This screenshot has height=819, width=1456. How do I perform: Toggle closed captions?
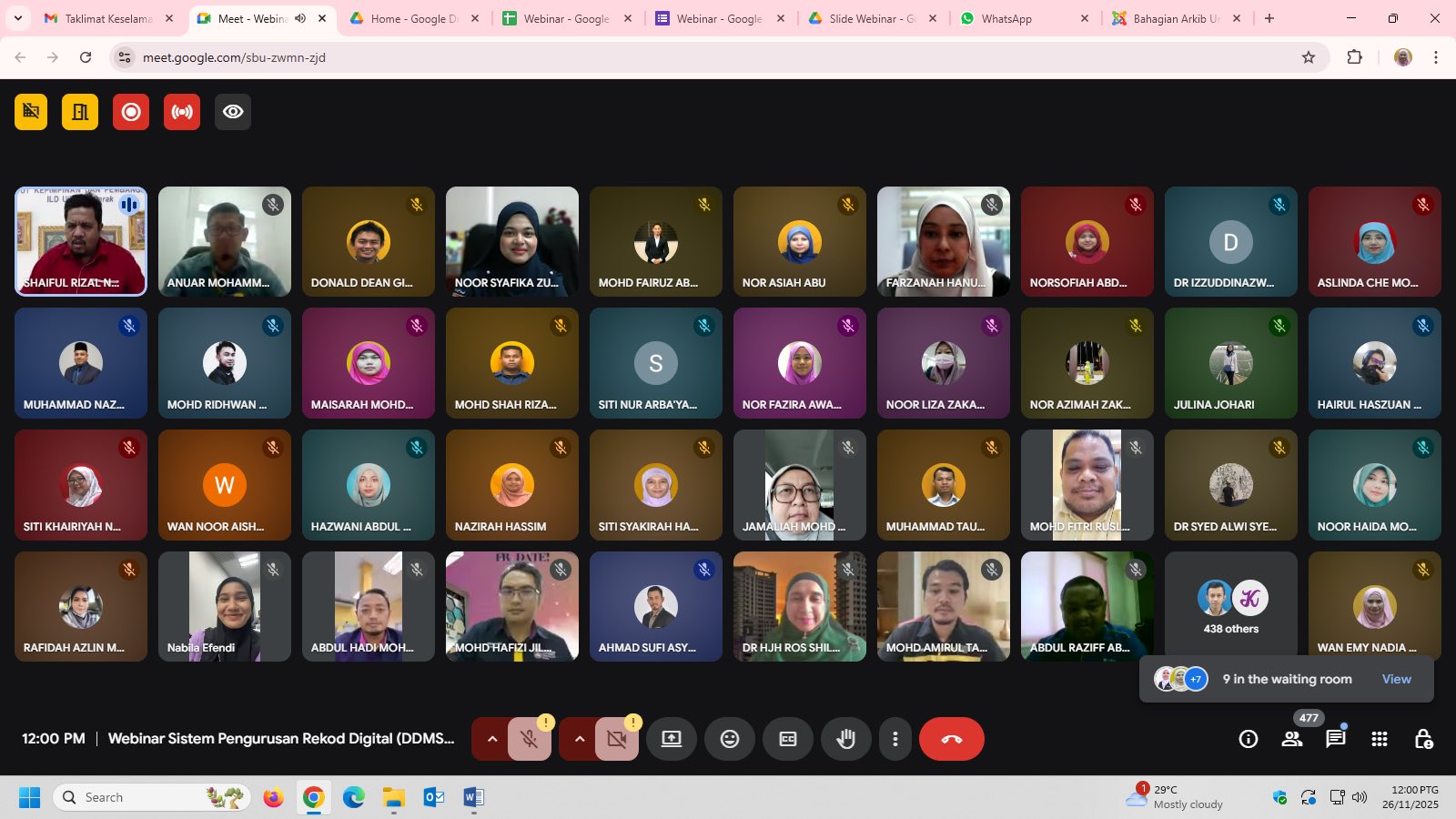788,739
